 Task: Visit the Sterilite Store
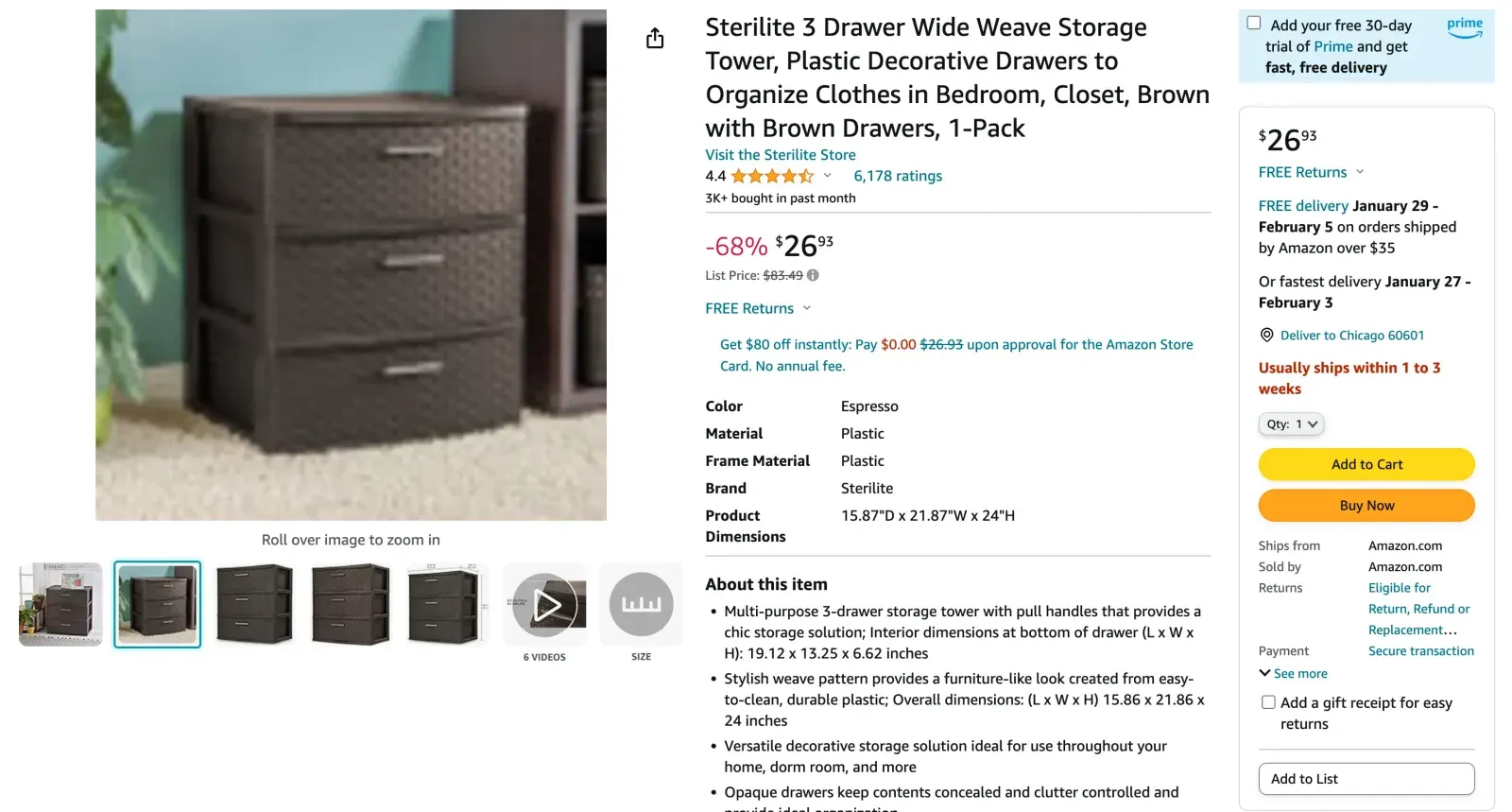pyautogui.click(x=780, y=154)
